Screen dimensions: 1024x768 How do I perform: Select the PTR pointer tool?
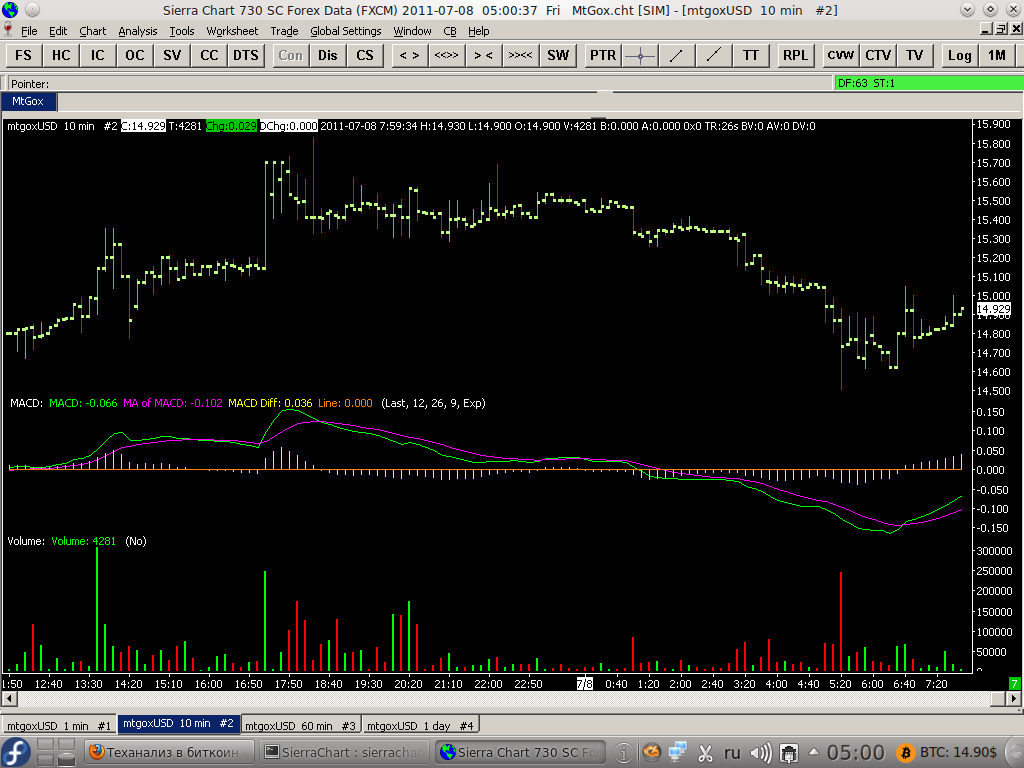tap(603, 56)
